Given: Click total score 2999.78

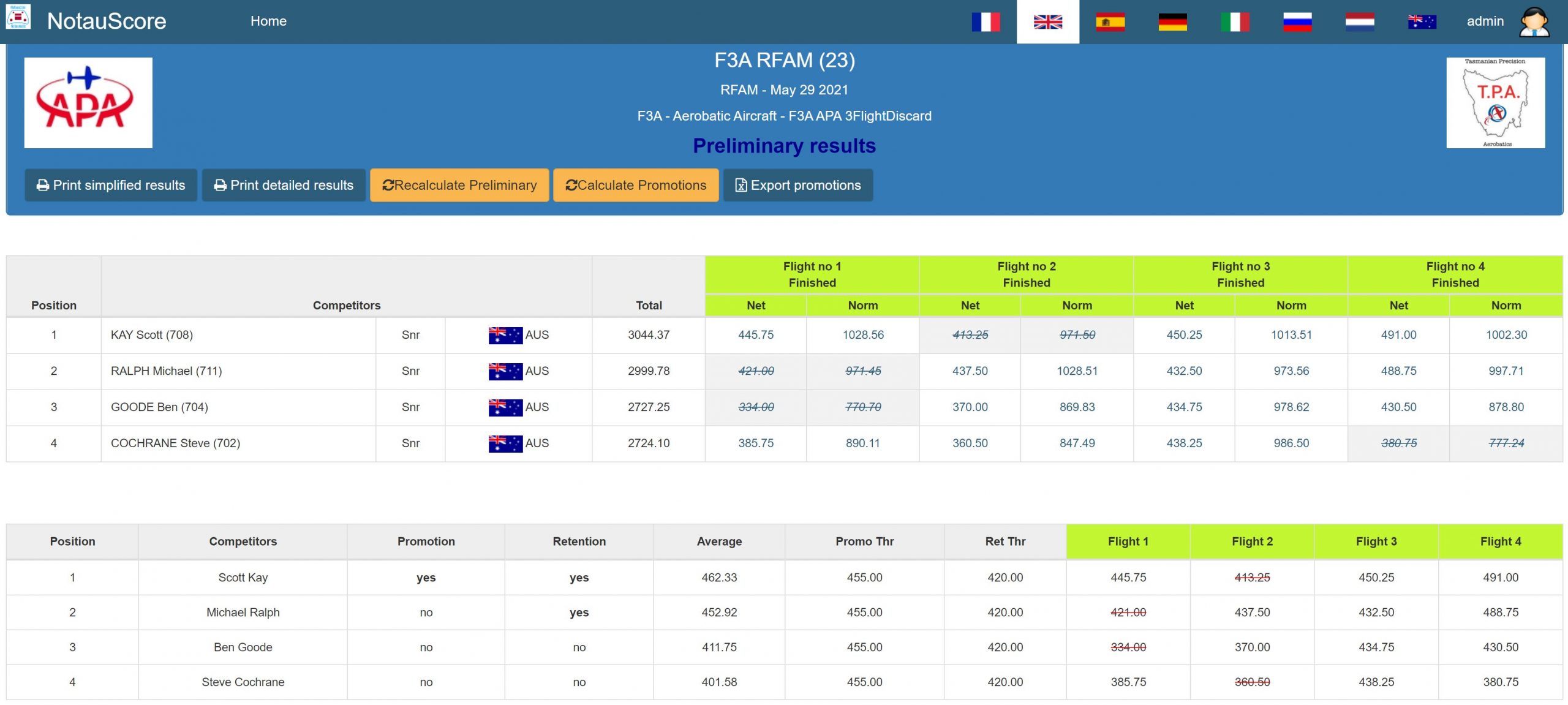Looking at the screenshot, I should (x=649, y=371).
